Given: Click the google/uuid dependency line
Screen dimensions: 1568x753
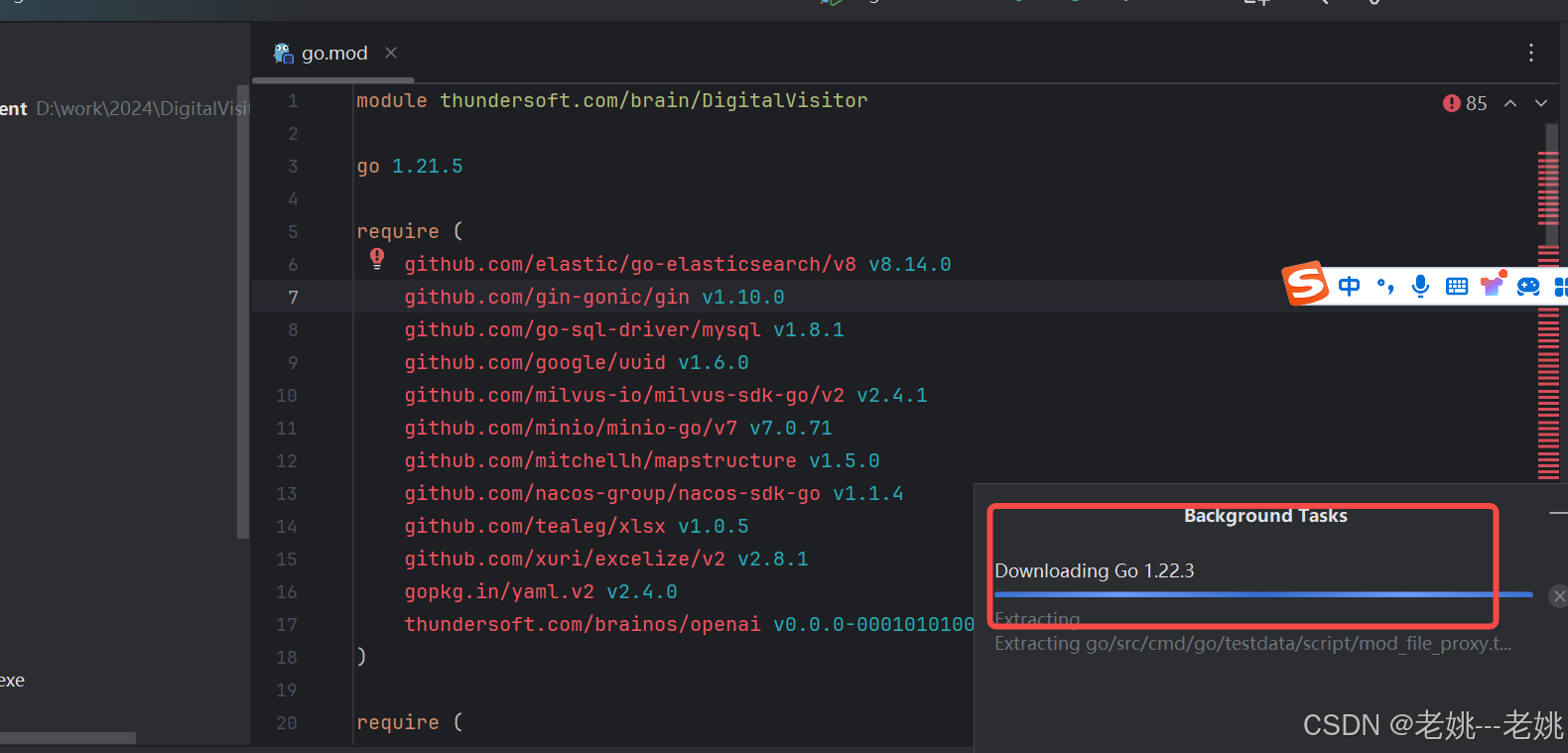Looking at the screenshot, I should (x=577, y=362).
